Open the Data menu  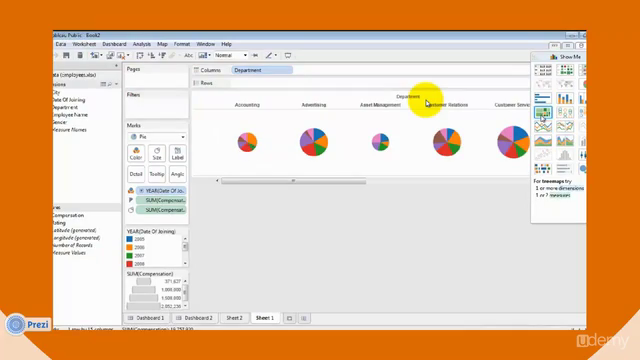(60, 44)
